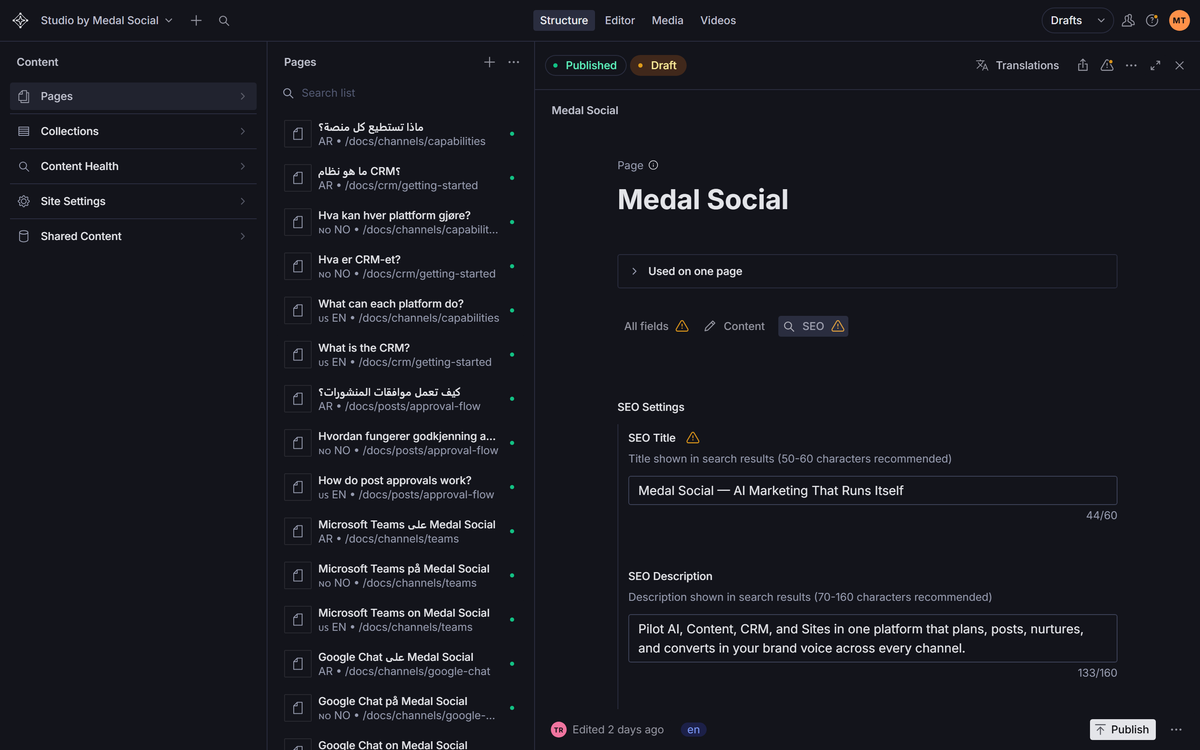The image size is (1200, 750).
Task: Open the Drafts perspective dropdown
Action: pyautogui.click(x=1078, y=20)
